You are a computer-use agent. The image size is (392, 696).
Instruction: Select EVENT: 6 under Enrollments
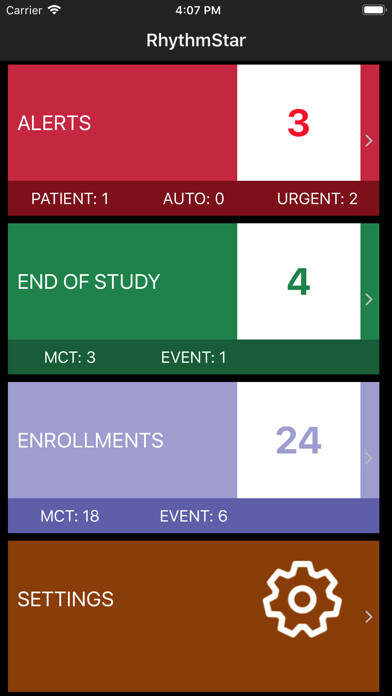(194, 516)
